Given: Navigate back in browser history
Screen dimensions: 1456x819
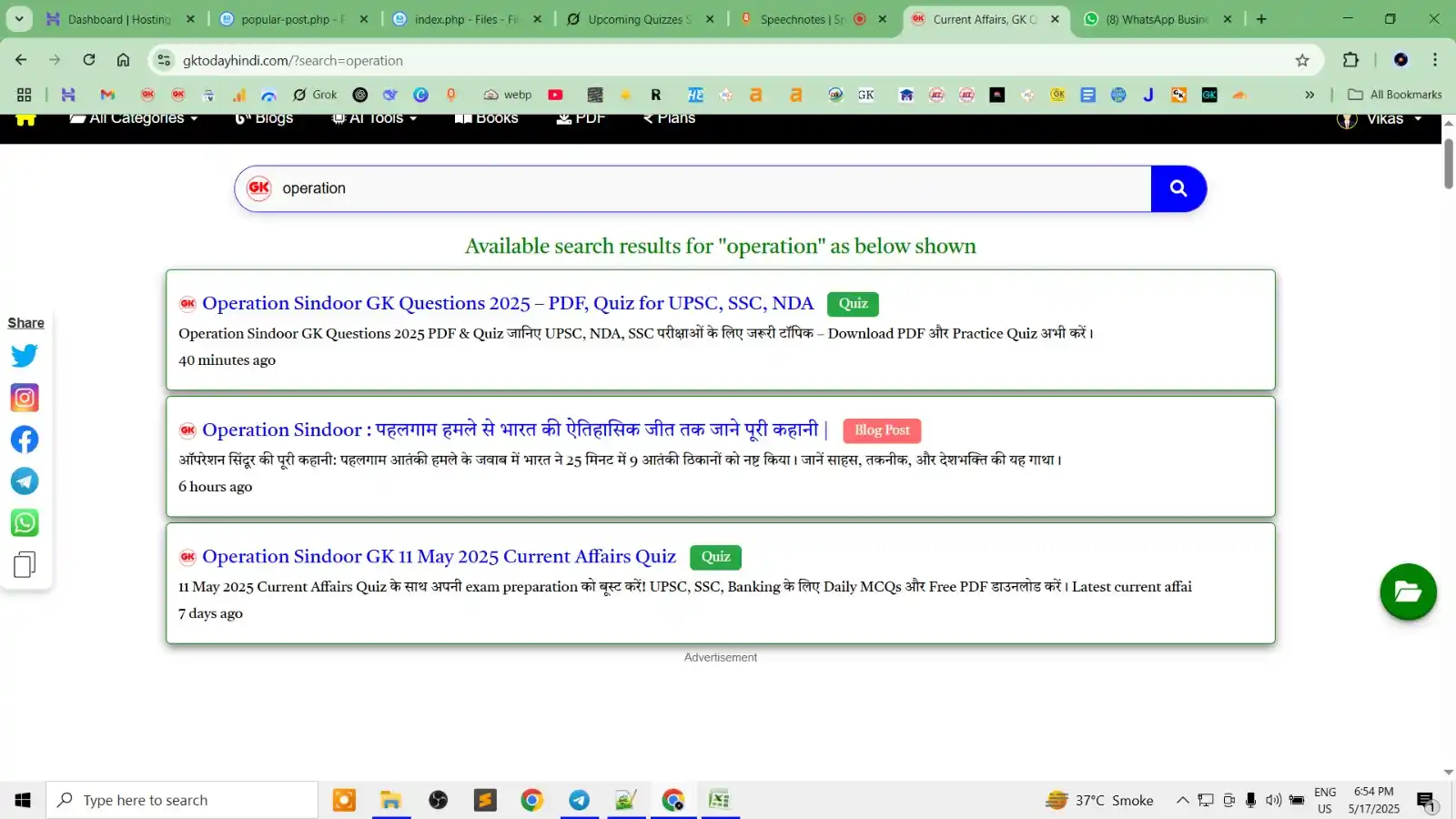Looking at the screenshot, I should click(21, 60).
